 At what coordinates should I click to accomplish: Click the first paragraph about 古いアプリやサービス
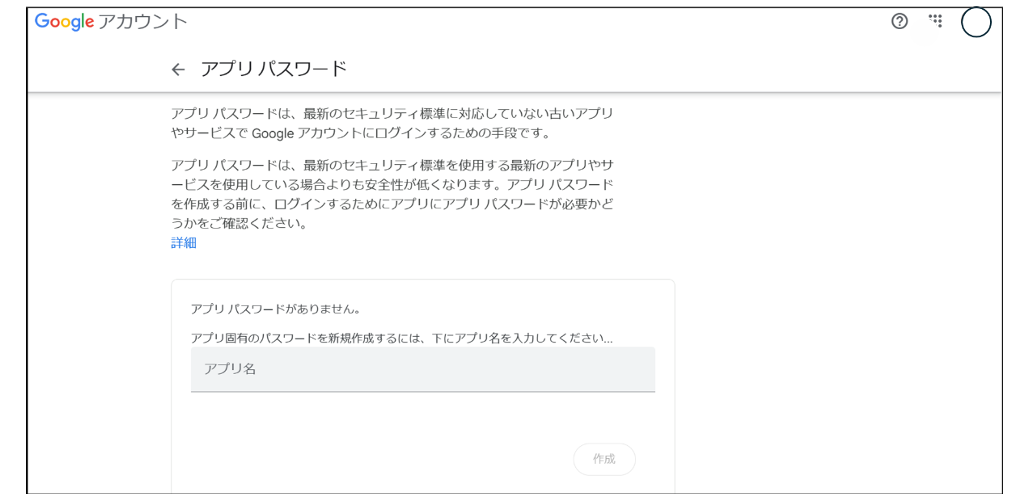coord(391,123)
